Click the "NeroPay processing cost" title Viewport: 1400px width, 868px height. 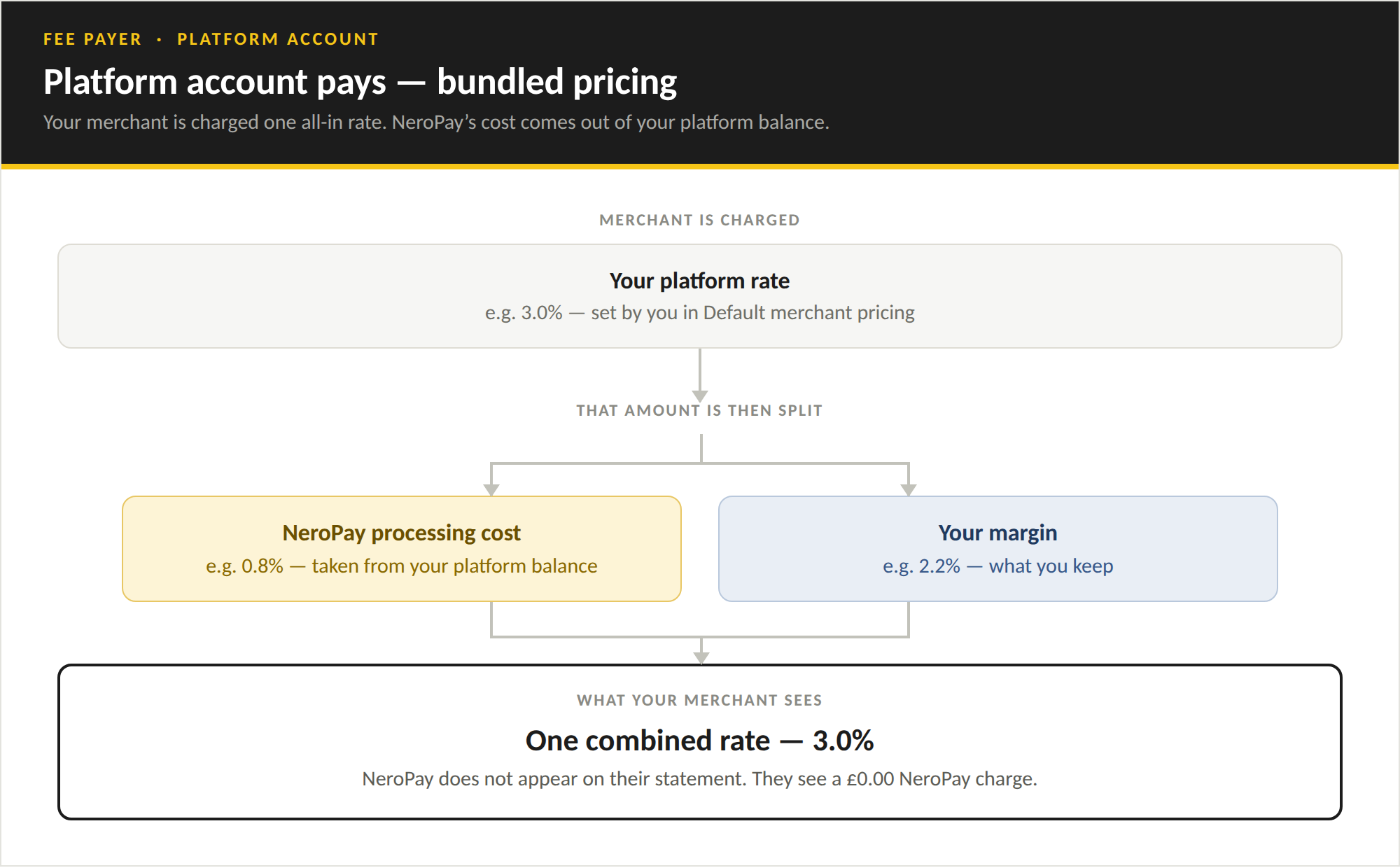401,533
